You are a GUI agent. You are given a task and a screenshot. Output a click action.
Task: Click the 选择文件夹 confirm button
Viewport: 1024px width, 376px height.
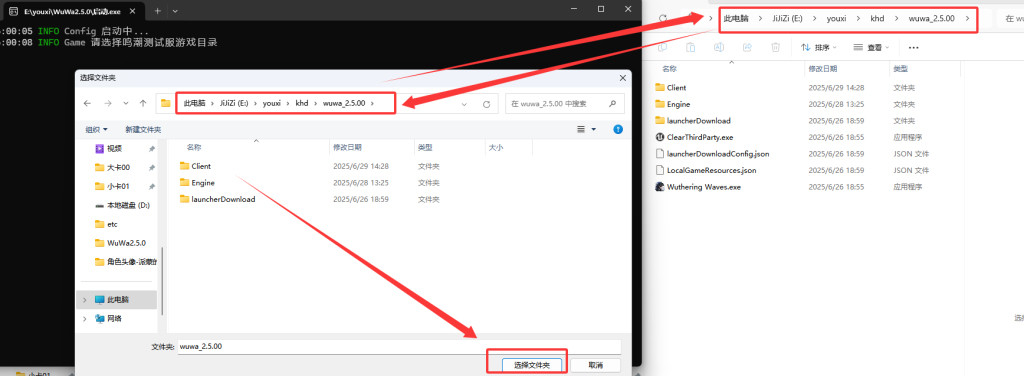pyautogui.click(x=527, y=365)
